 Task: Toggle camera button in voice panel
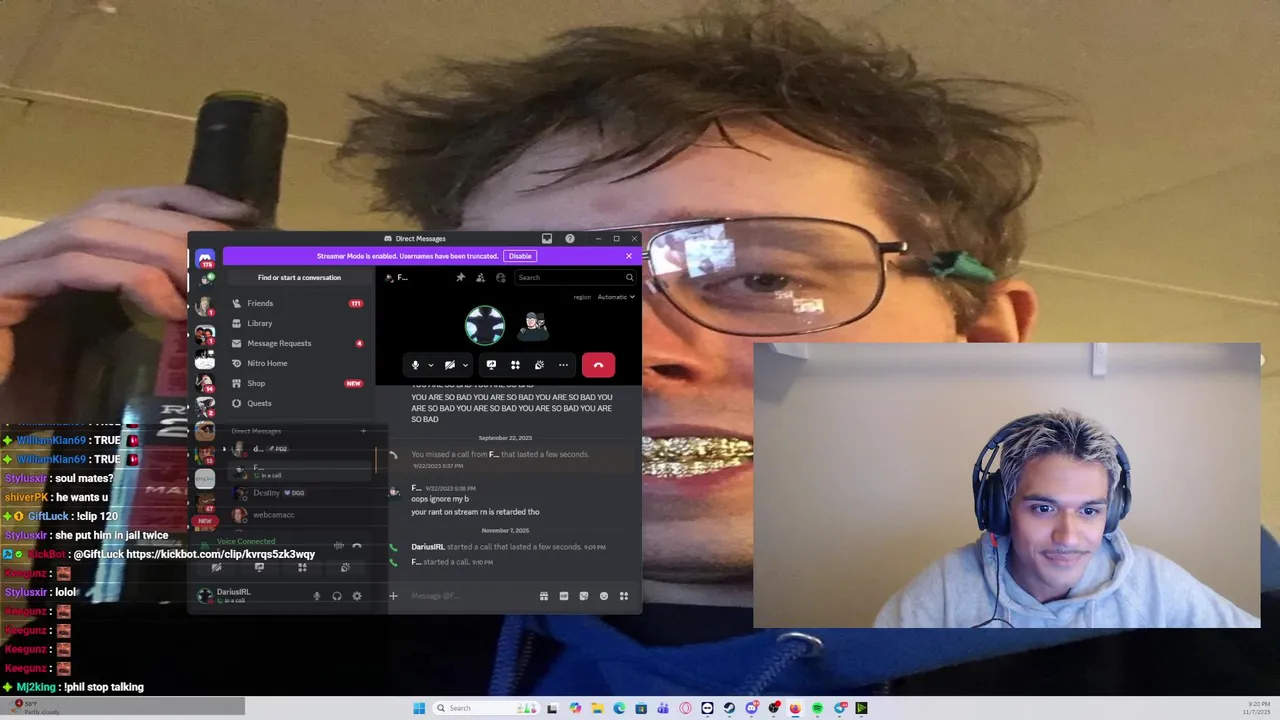[x=216, y=567]
